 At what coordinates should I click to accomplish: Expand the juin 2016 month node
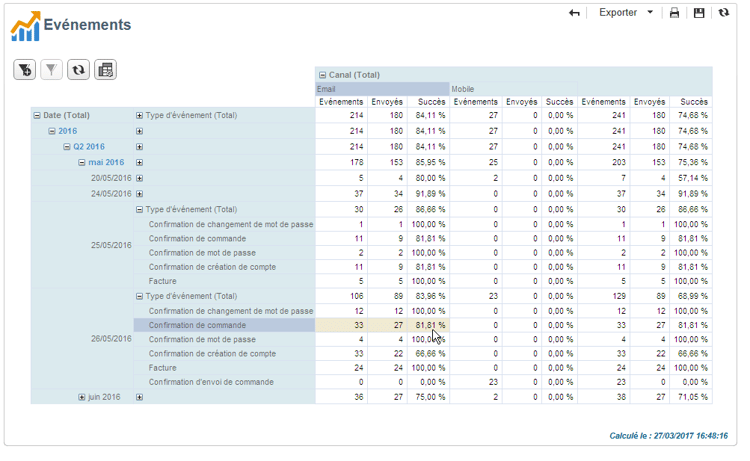(x=82, y=397)
